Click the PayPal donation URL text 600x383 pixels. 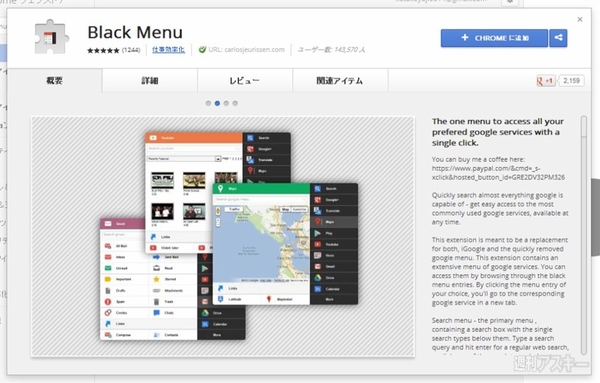coord(498,173)
